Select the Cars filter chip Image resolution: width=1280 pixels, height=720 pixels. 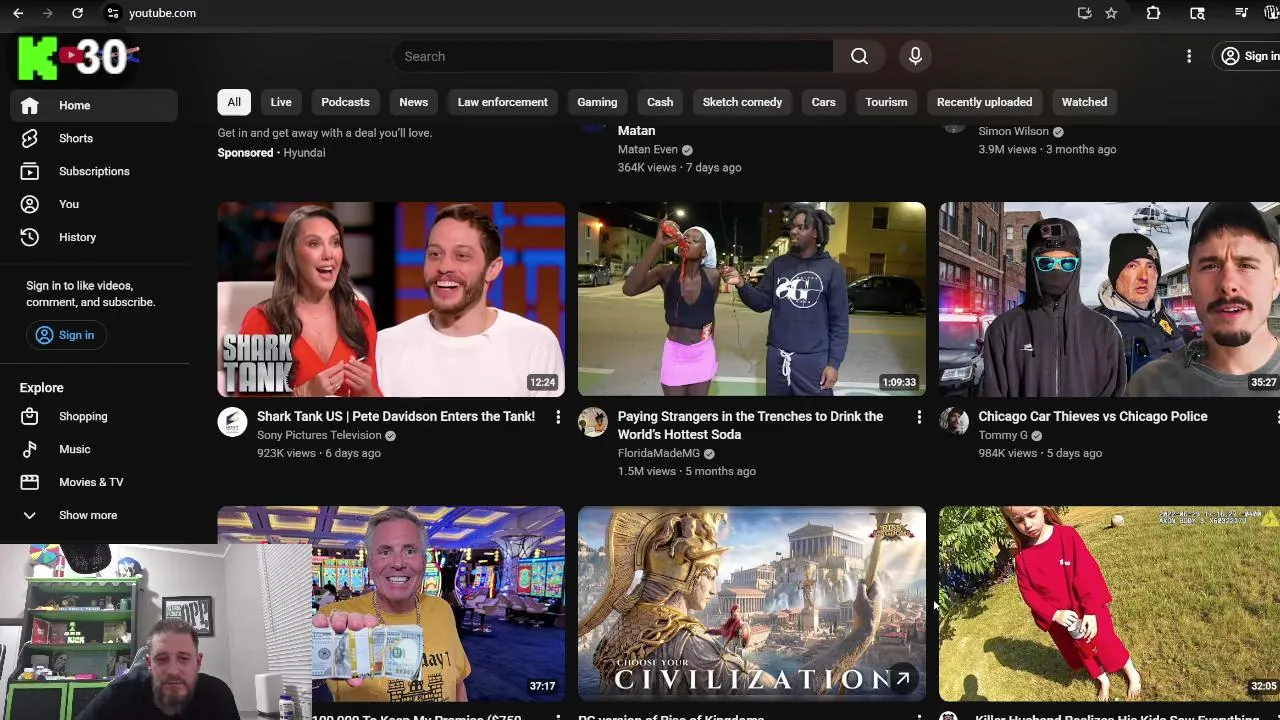pyautogui.click(x=823, y=102)
